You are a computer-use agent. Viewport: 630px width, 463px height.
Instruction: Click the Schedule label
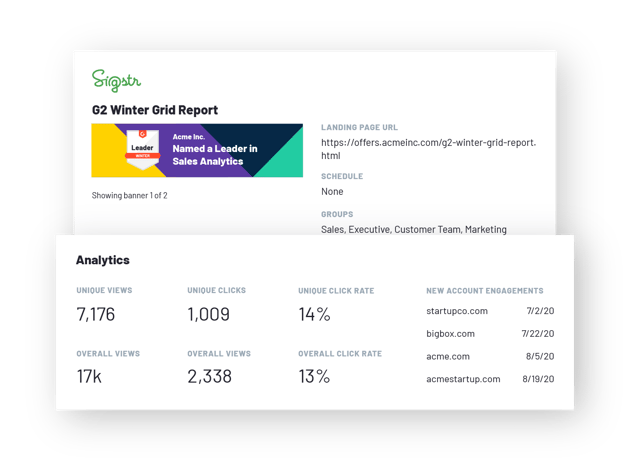tap(342, 176)
